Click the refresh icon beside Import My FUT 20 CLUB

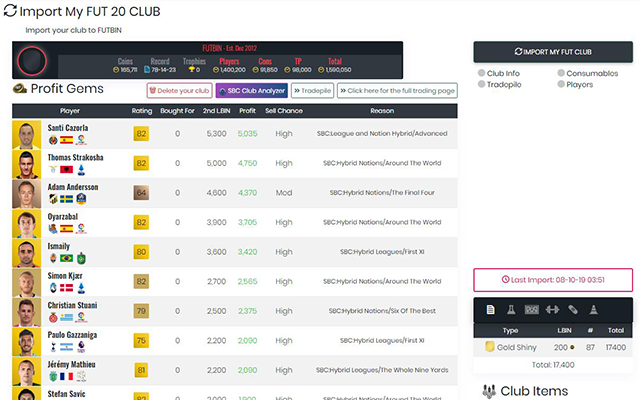click(x=10, y=11)
